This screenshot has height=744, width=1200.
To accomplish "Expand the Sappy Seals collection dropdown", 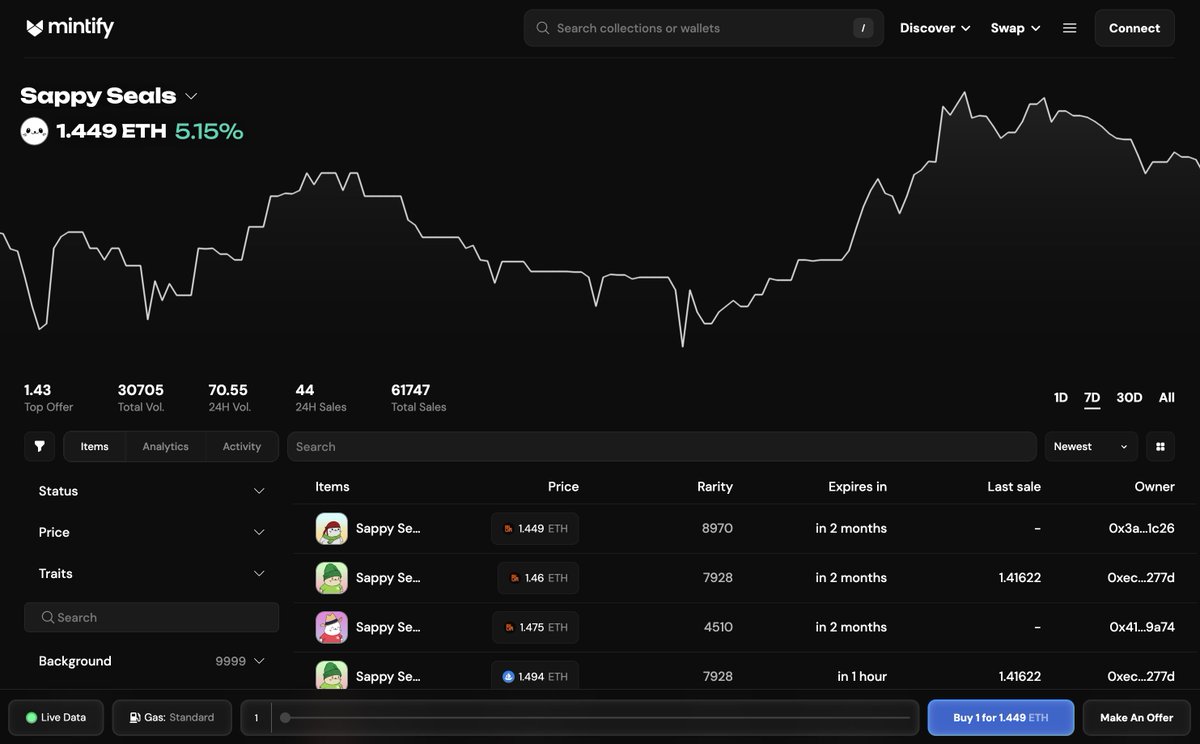I will coord(191,96).
